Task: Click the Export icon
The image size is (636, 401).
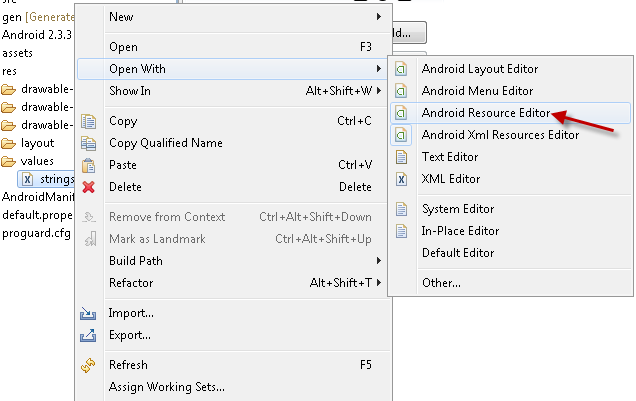Action: point(88,335)
